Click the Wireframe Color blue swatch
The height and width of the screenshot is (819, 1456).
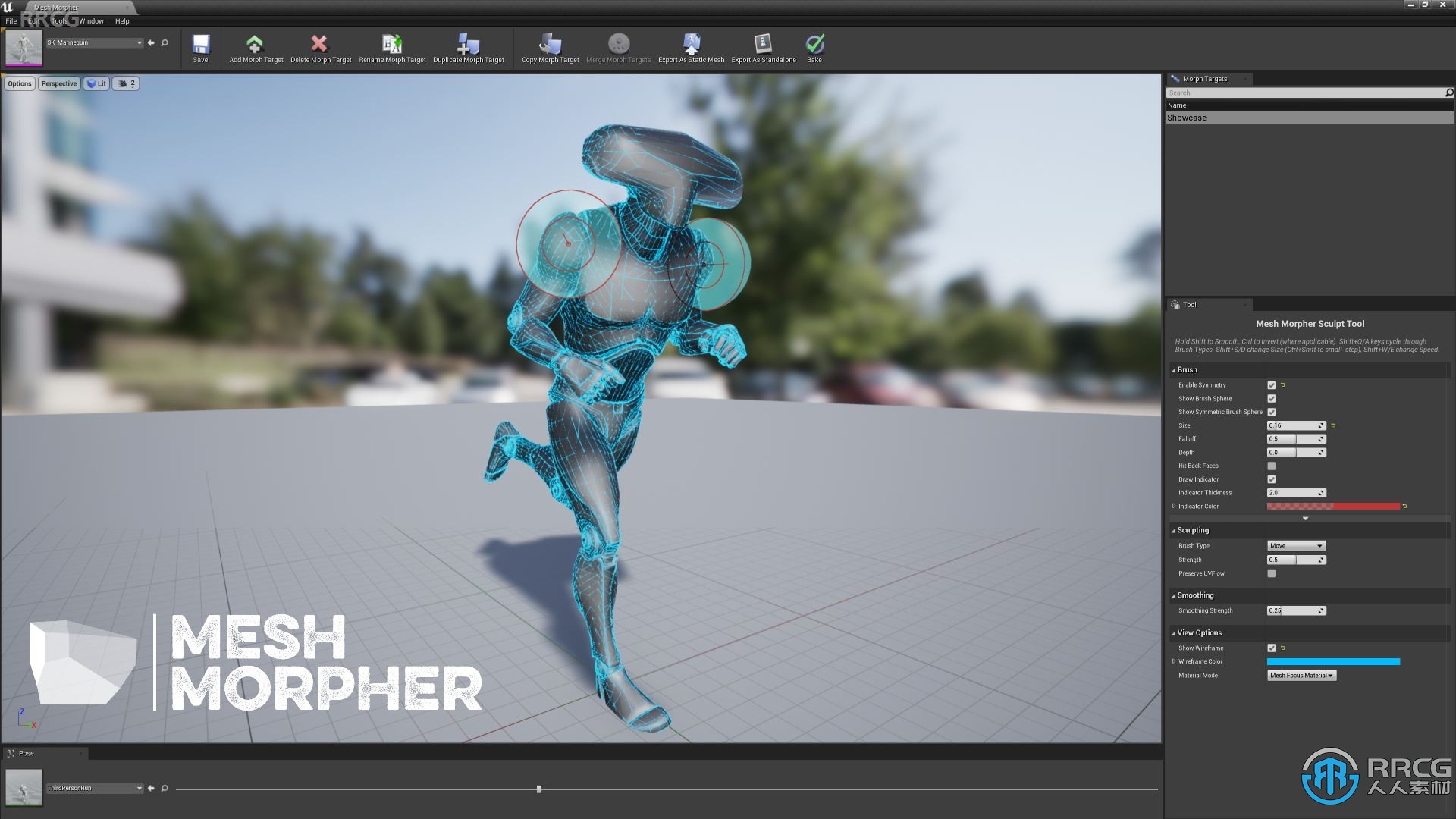point(1333,661)
